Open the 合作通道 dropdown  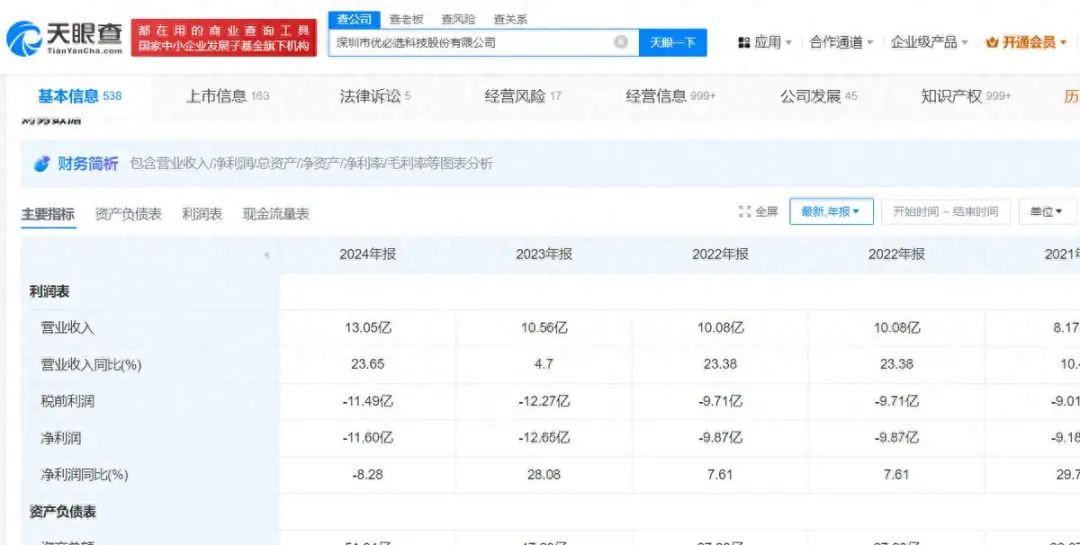click(841, 43)
